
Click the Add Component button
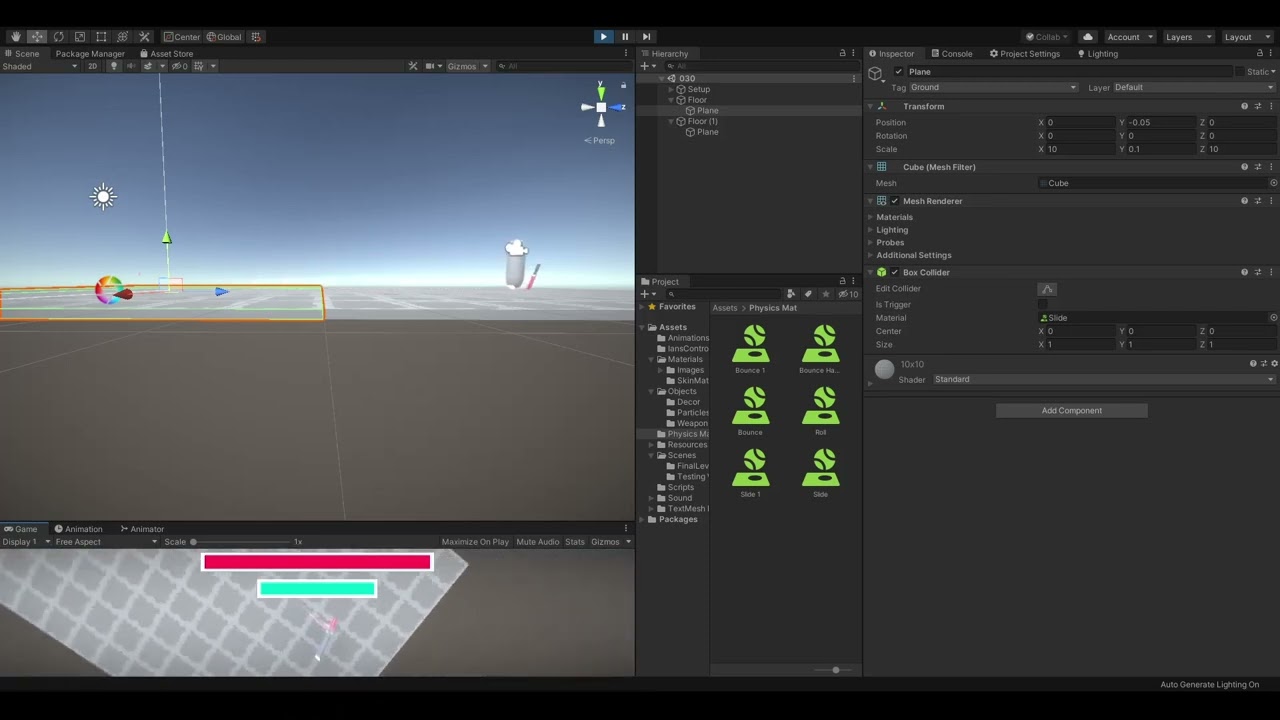tap(1071, 410)
